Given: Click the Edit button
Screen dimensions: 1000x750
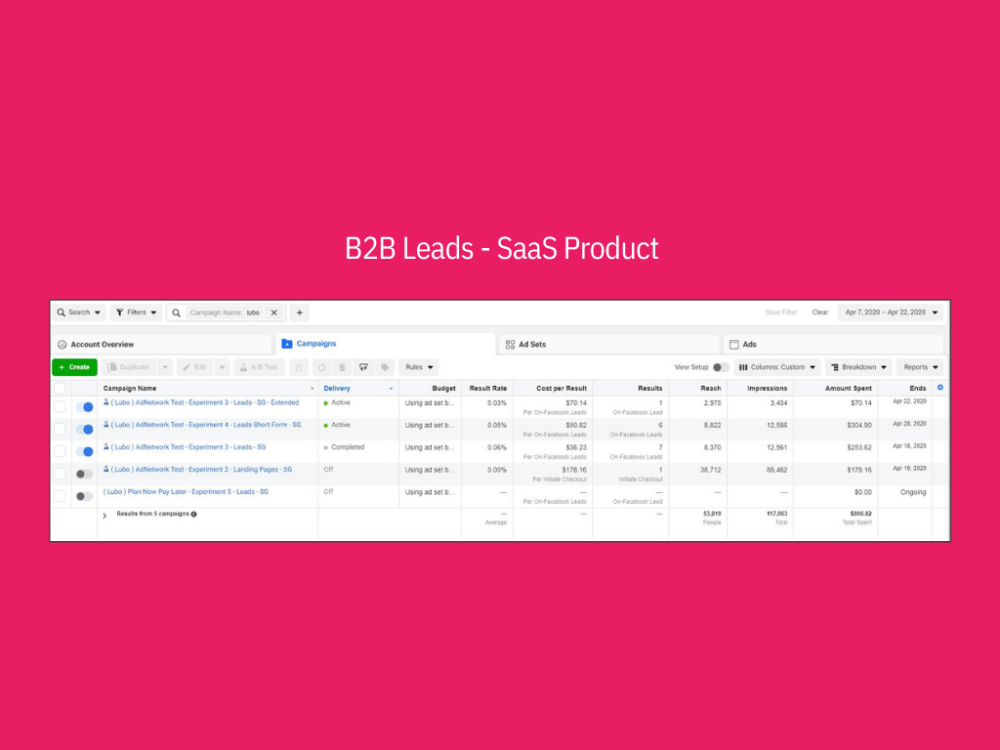Looking at the screenshot, I should (x=196, y=367).
